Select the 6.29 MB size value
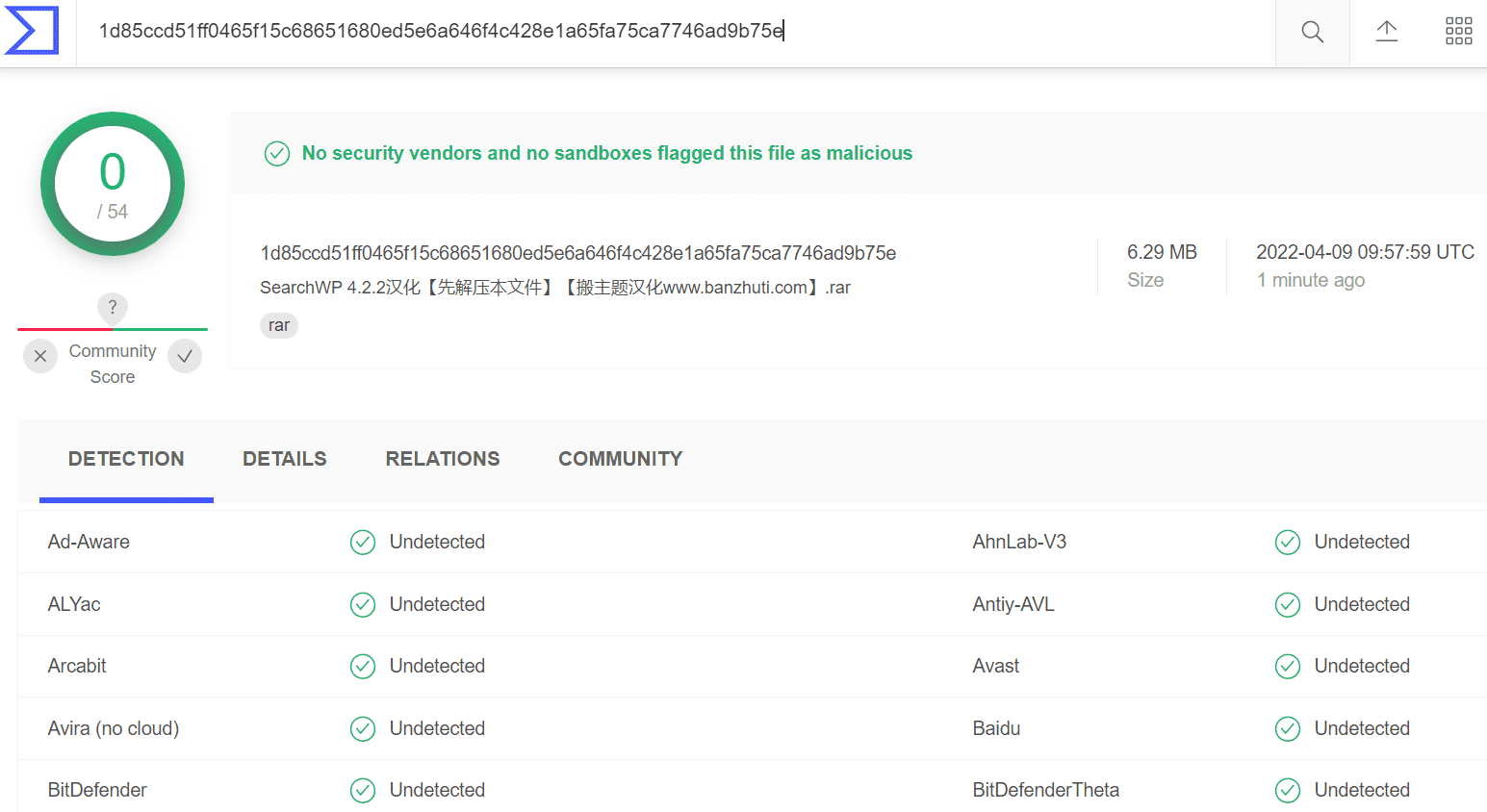The height and width of the screenshot is (812, 1487). [1162, 252]
